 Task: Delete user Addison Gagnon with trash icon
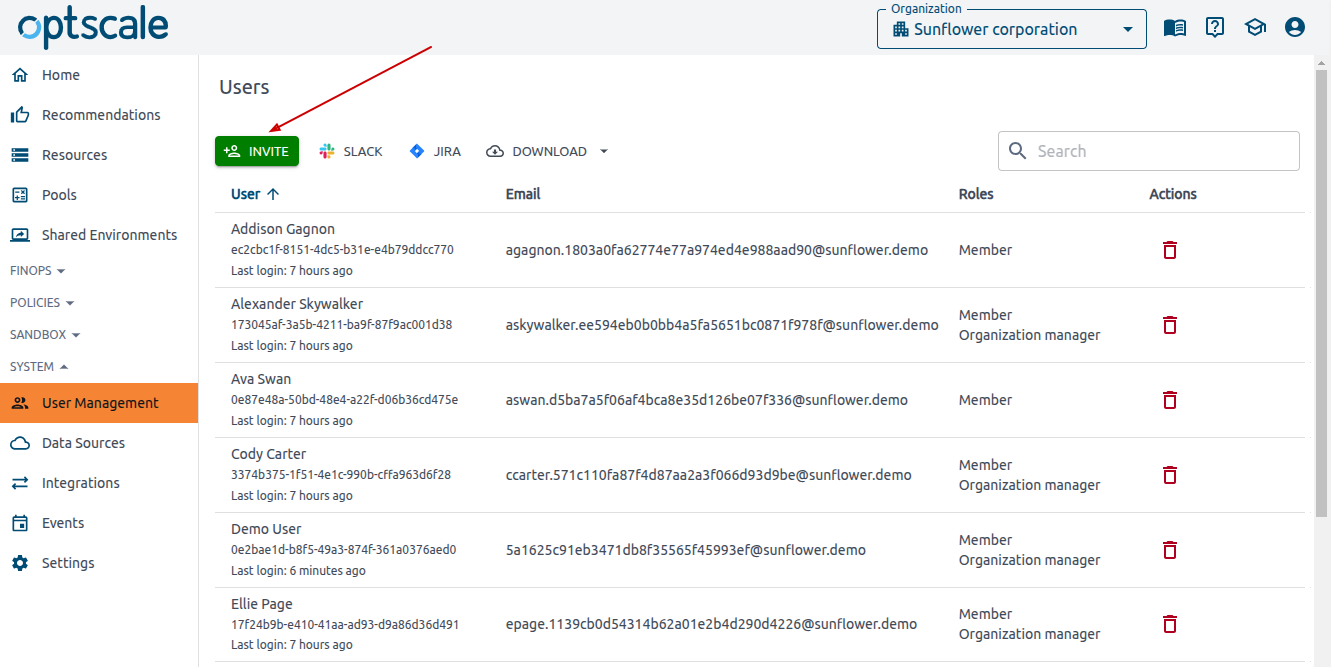tap(1169, 250)
